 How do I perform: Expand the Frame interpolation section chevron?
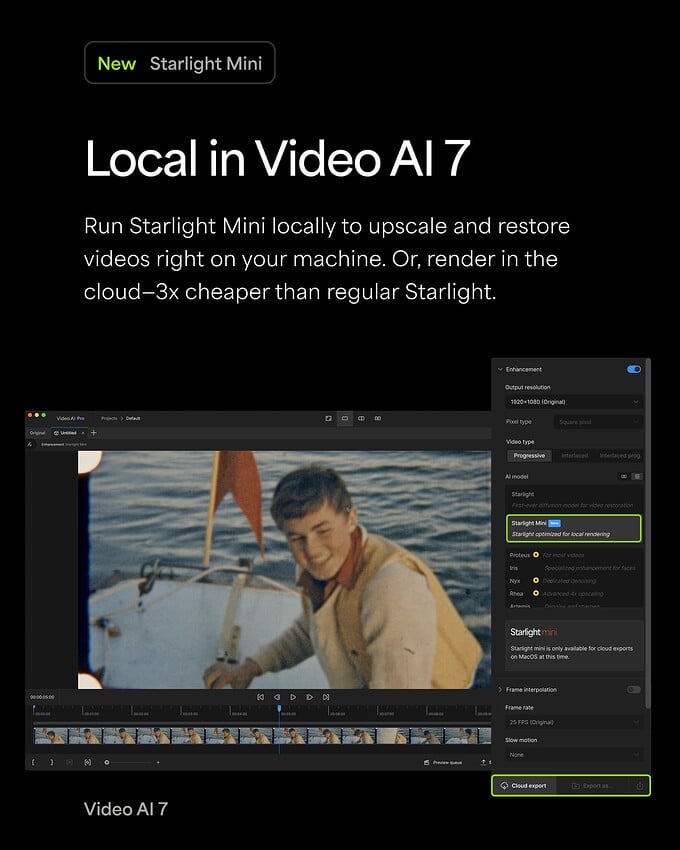(500, 690)
